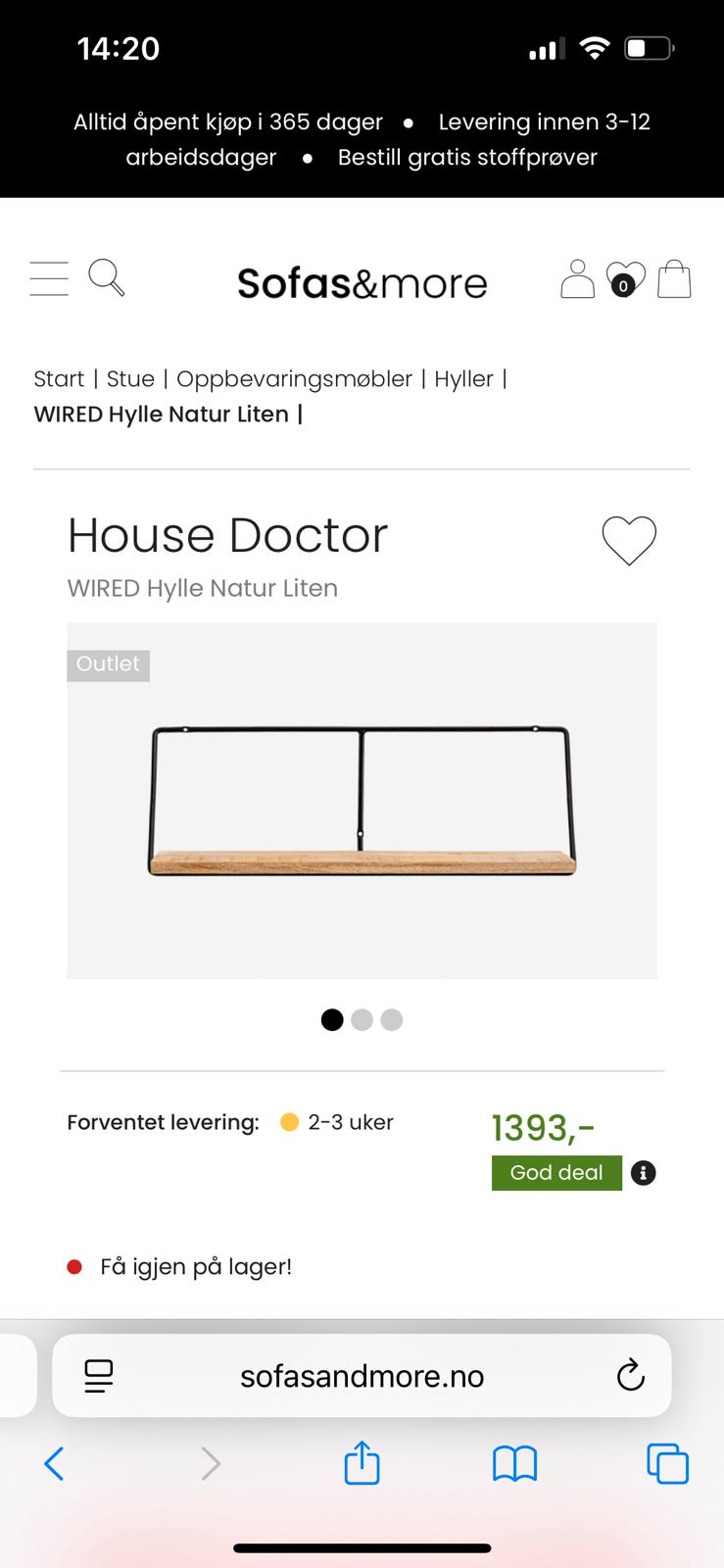Tap the search magnifier icon
724x1568 pixels.
click(x=106, y=278)
